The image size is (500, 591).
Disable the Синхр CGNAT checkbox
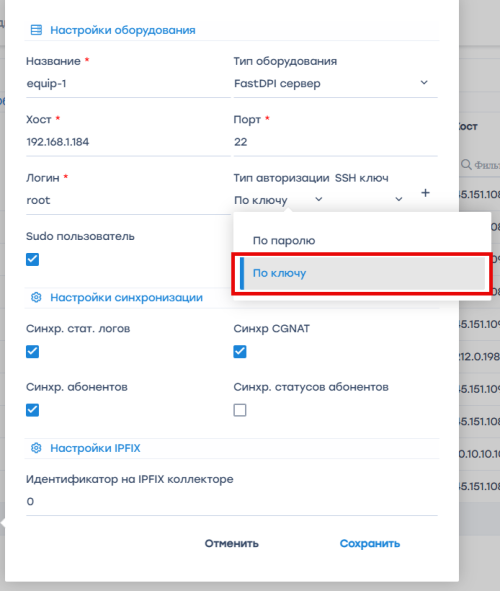tap(240, 352)
